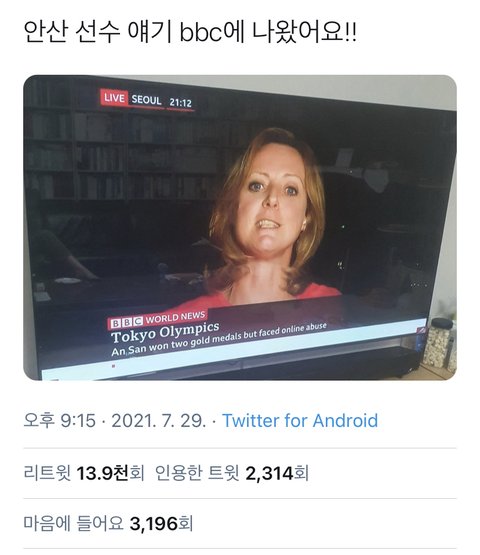Click the tweet text about 안산 선수
The width and height of the screenshot is (480, 555).
coord(190,32)
